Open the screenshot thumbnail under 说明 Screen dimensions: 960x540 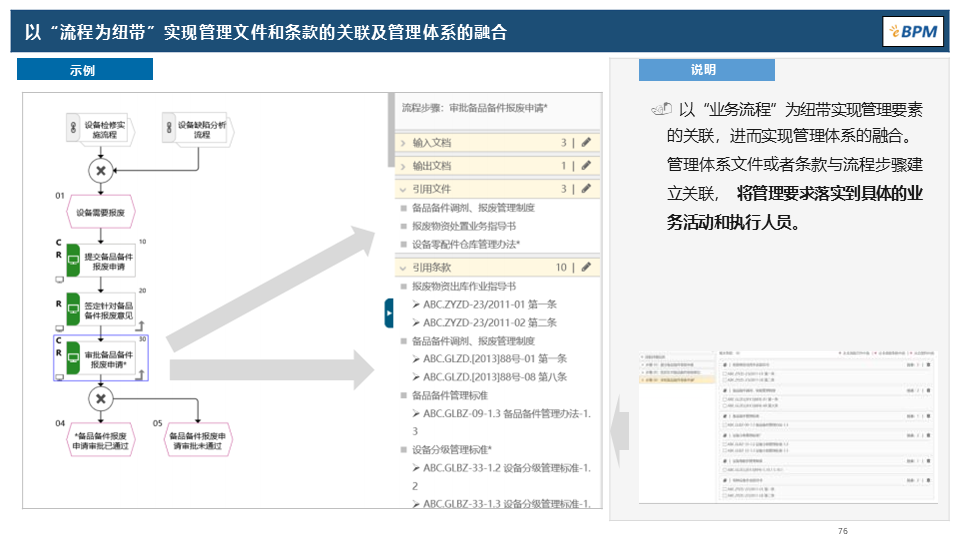pos(787,427)
